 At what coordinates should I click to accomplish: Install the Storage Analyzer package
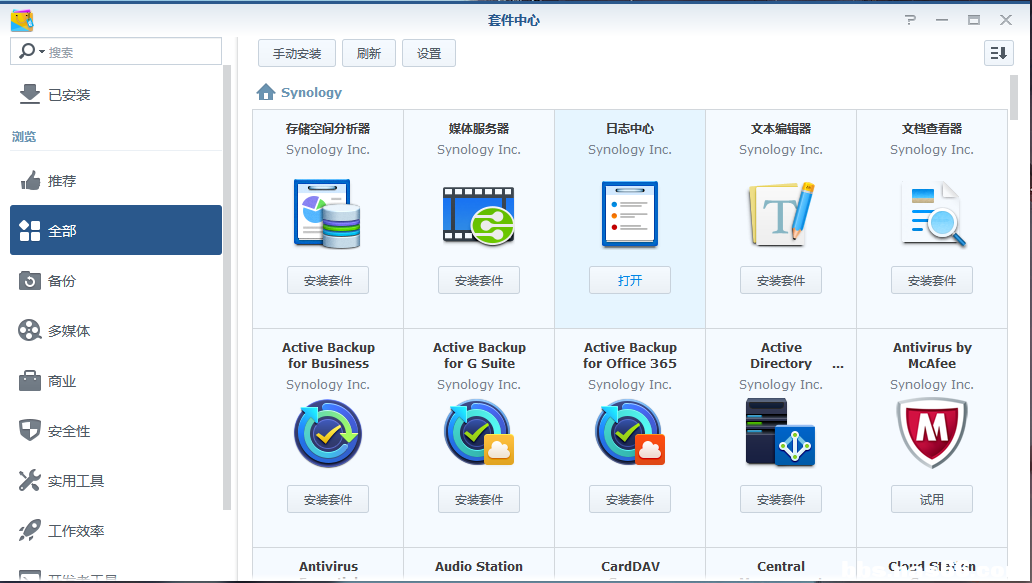coord(328,280)
